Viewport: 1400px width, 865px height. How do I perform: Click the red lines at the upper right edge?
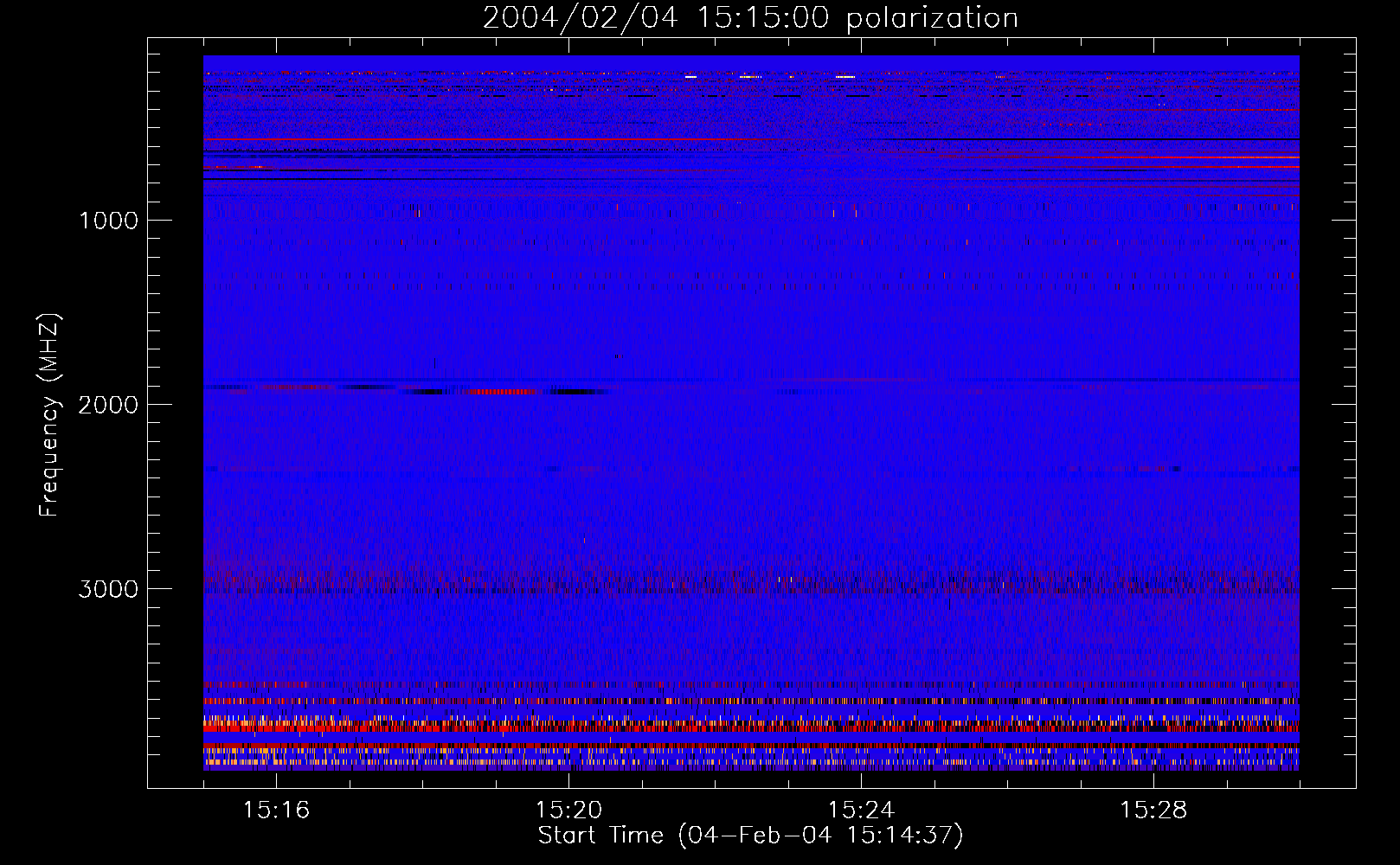click(1211, 162)
